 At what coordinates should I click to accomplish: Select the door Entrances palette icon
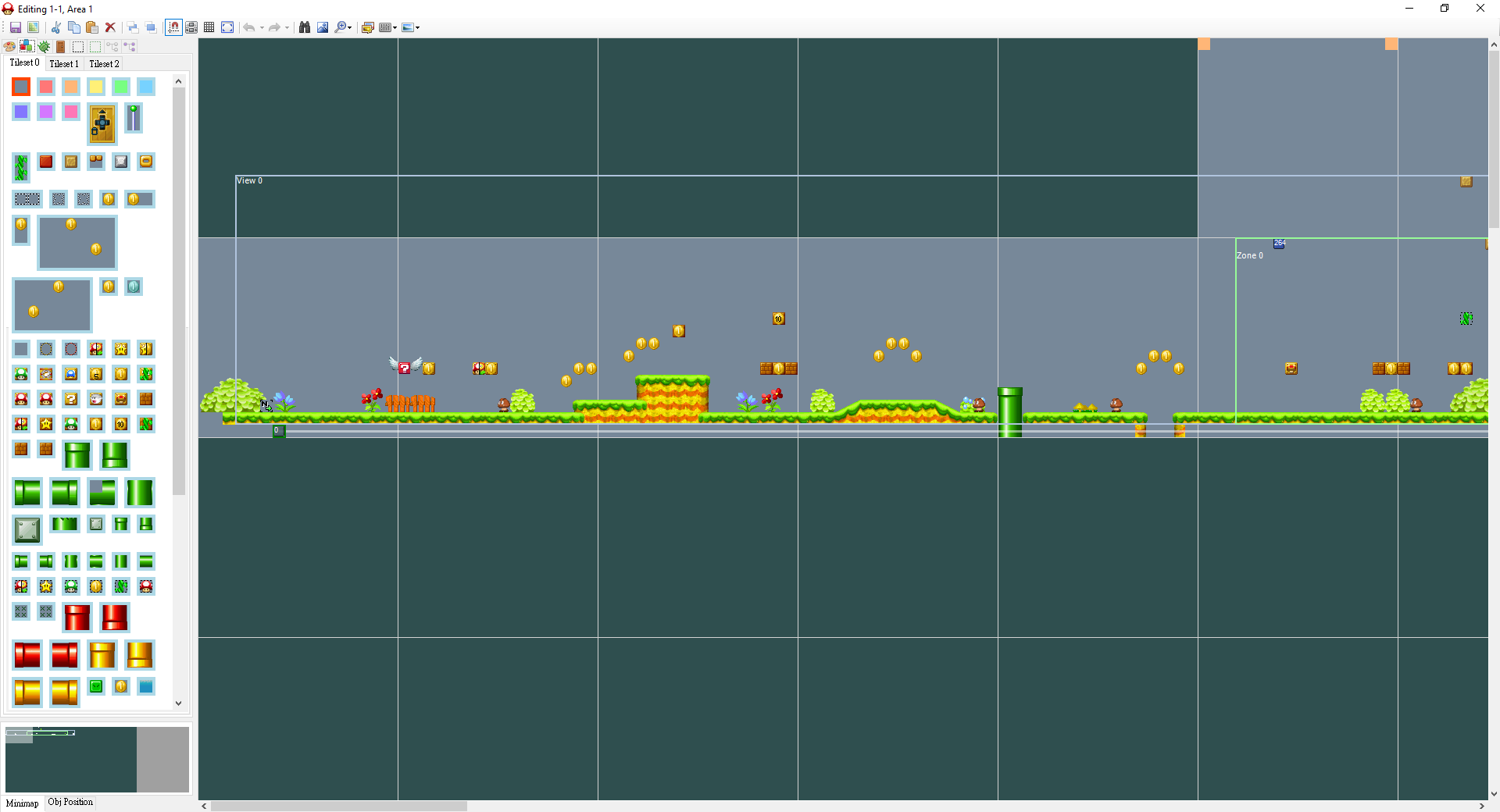[x=61, y=47]
